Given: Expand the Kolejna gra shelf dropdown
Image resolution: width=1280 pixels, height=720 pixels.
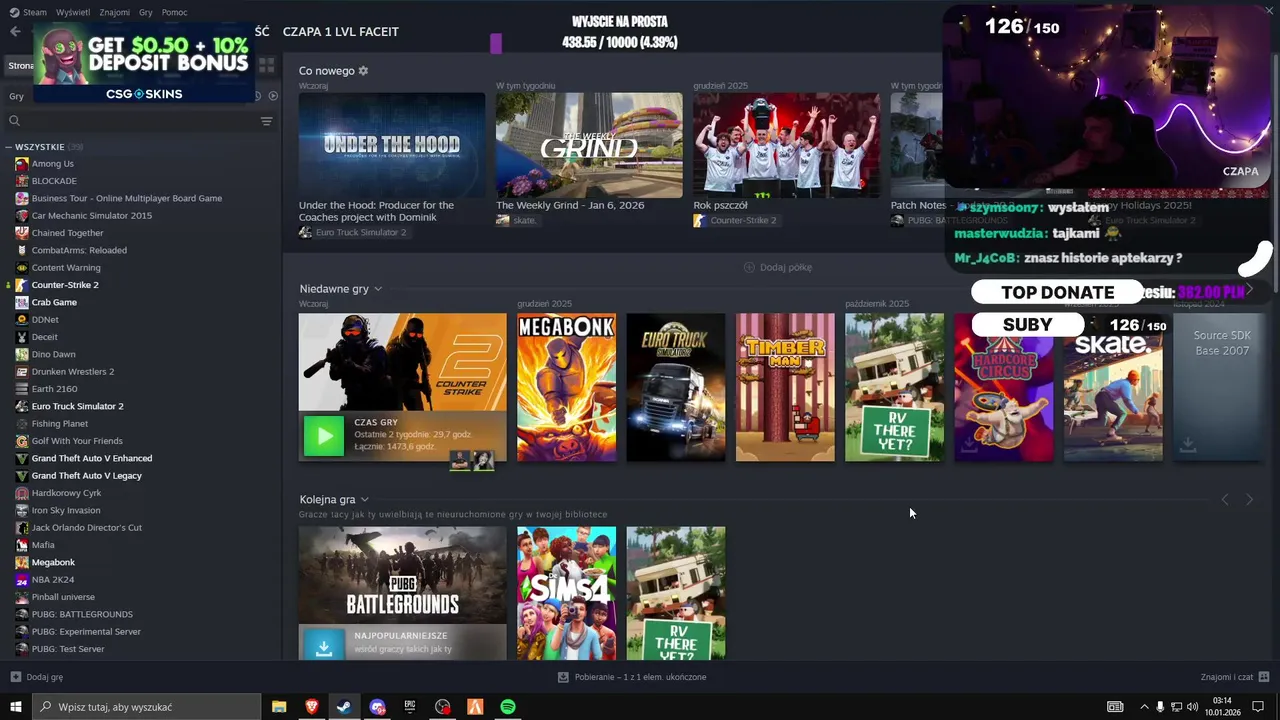Looking at the screenshot, I should pyautogui.click(x=364, y=499).
